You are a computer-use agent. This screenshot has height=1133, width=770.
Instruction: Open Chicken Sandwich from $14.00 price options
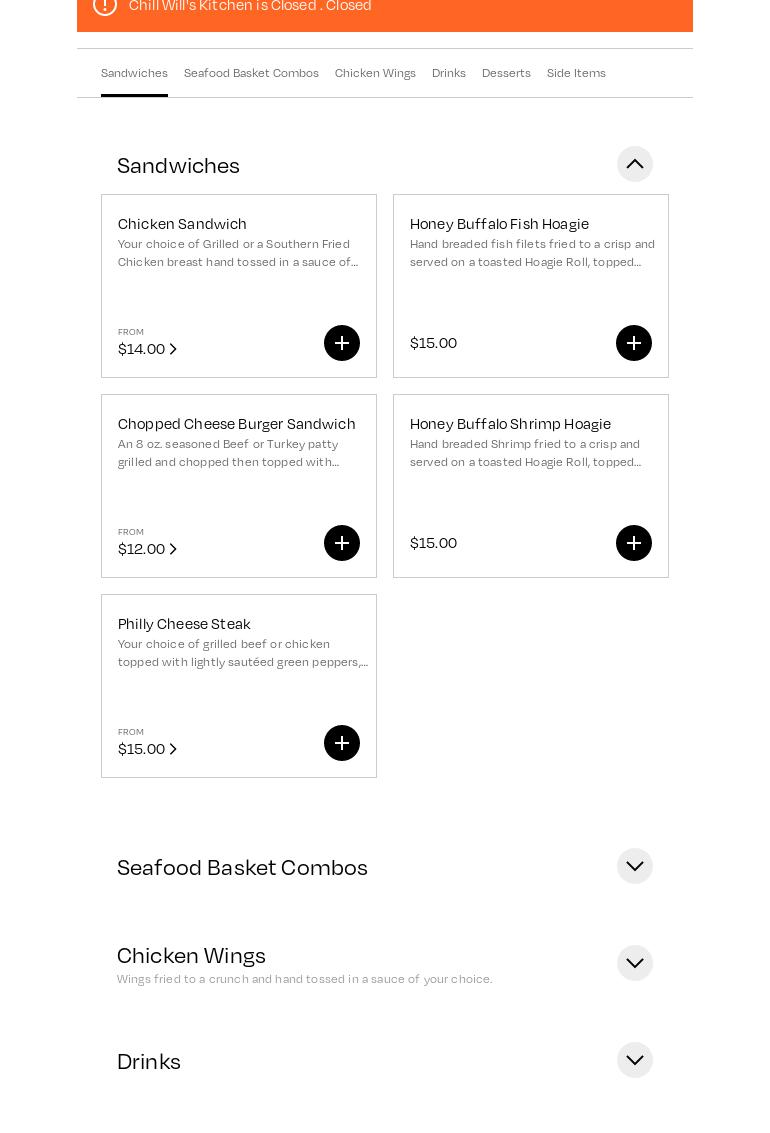pyautogui.click(x=148, y=349)
